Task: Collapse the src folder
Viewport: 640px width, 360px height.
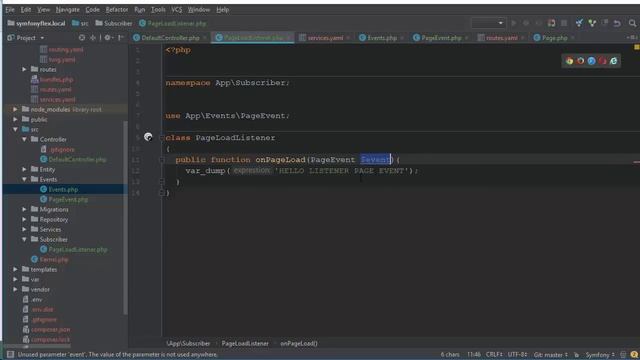Action: click(x=16, y=129)
